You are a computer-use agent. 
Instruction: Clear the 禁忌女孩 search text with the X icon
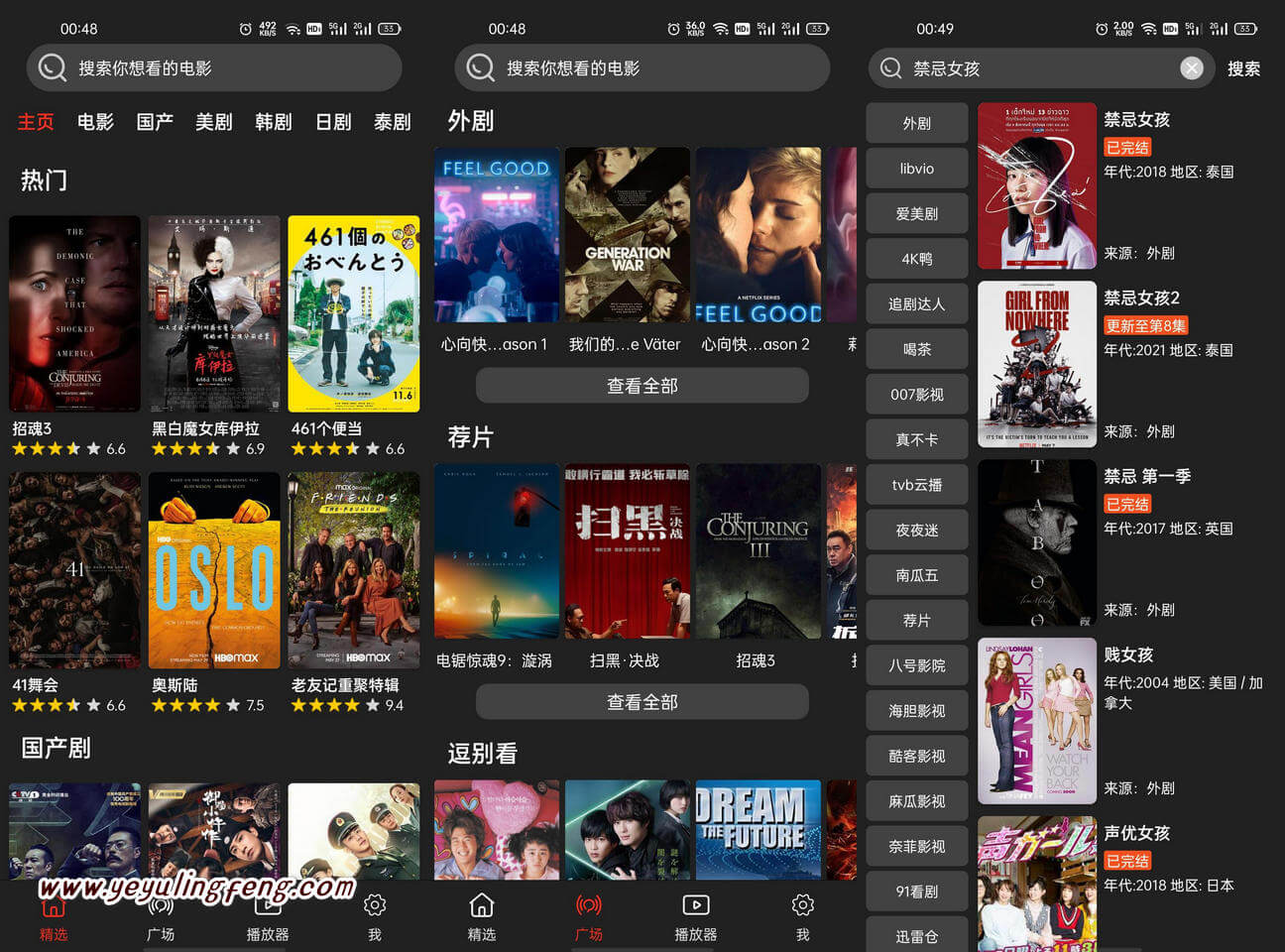click(x=1192, y=67)
